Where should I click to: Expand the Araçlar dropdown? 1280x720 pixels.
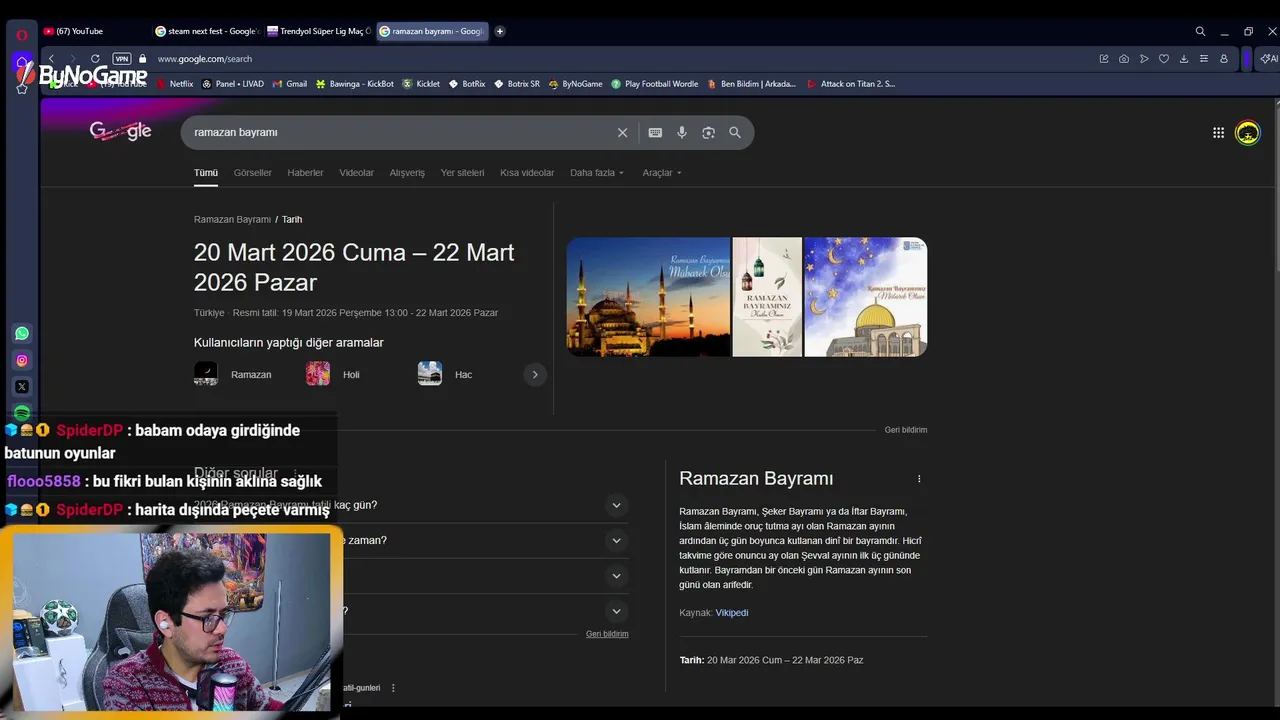662,173
